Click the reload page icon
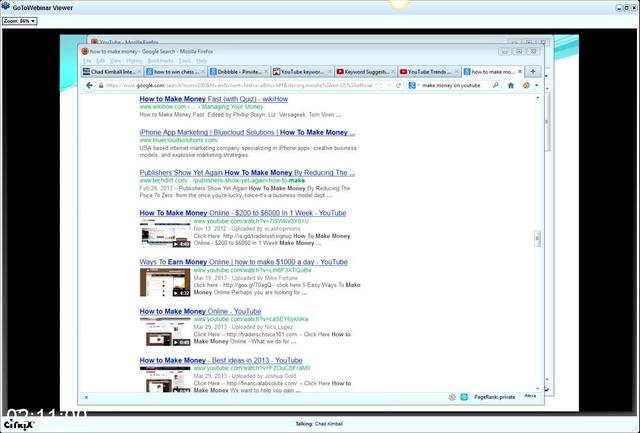Viewport: 640px width, 433px height. point(398,85)
